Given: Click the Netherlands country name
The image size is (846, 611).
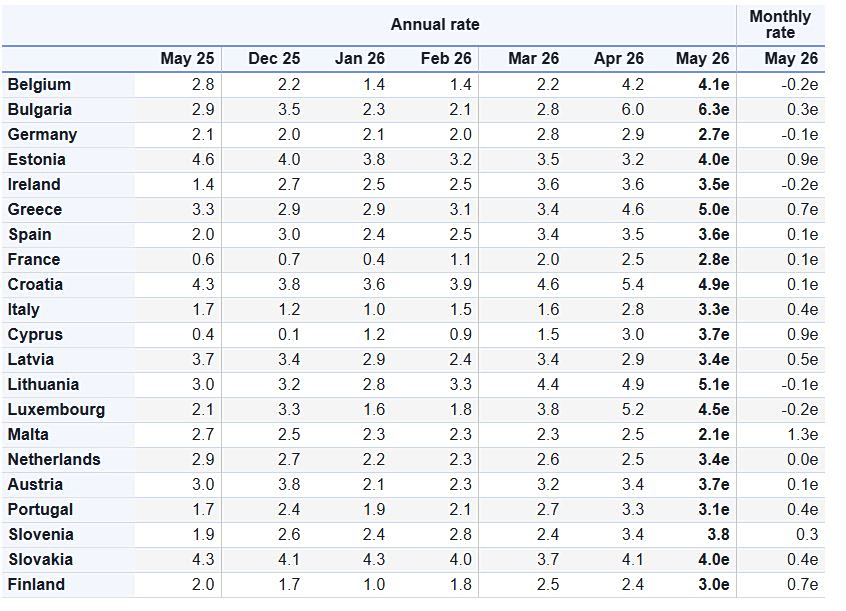Looking at the screenshot, I should (x=54, y=459).
